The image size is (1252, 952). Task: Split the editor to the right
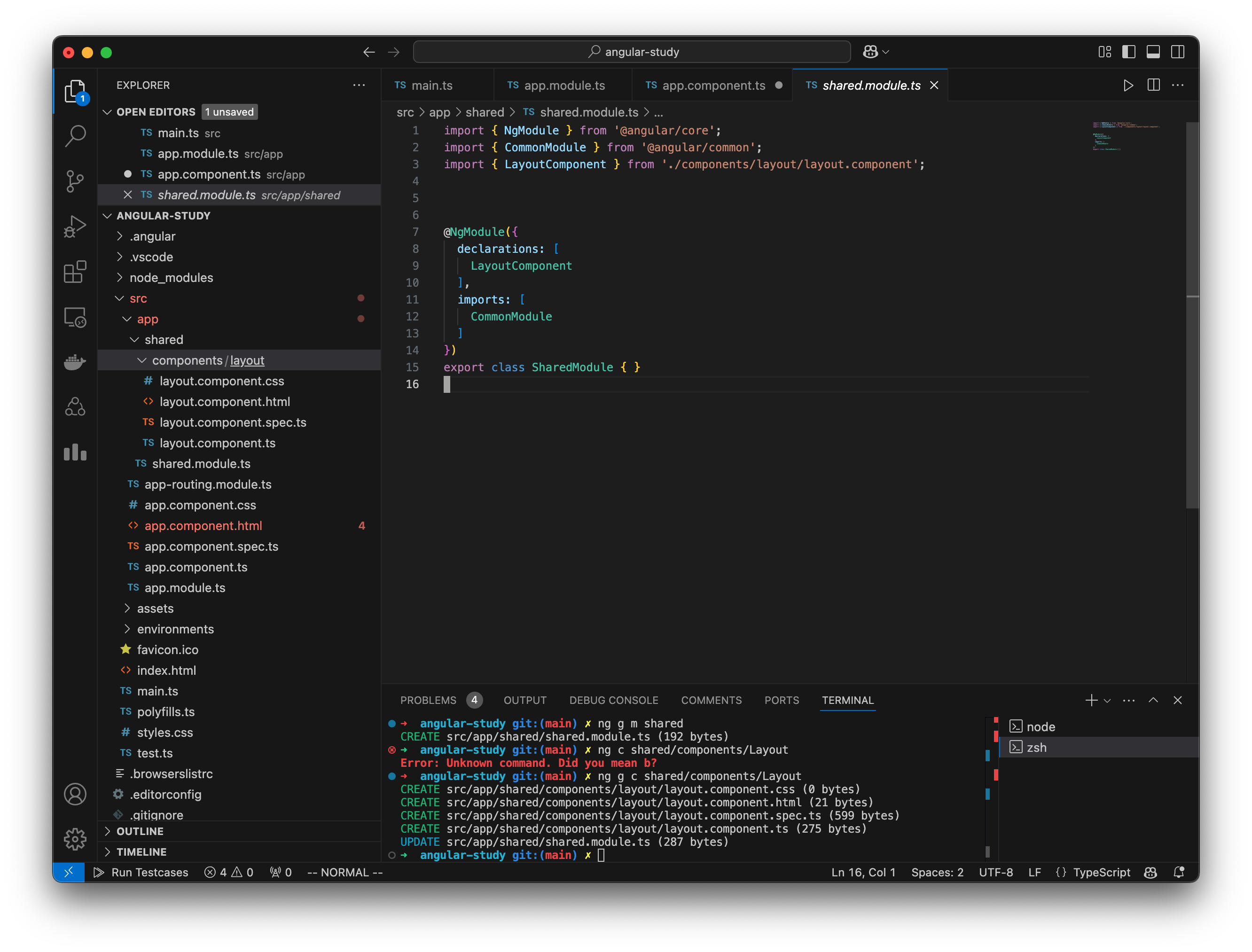click(1153, 85)
